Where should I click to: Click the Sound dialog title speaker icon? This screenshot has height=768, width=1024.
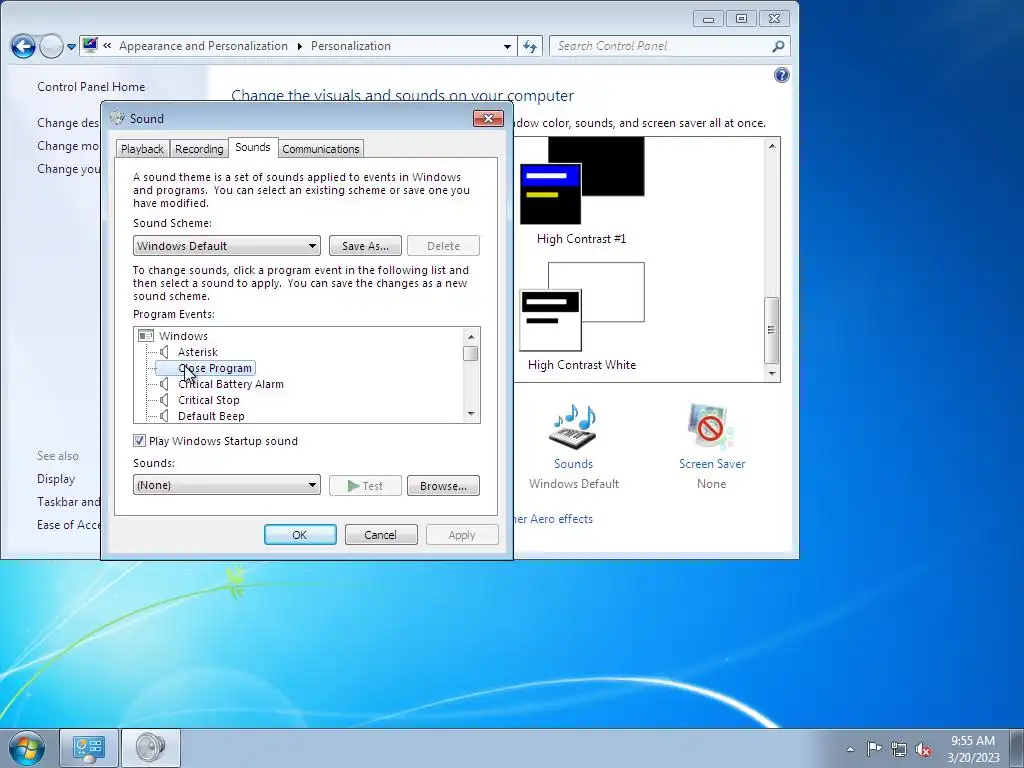coord(117,118)
